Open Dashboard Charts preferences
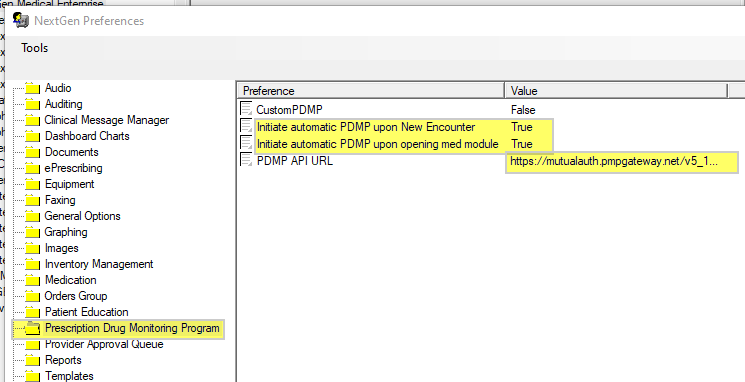The image size is (745, 382). [x=87, y=136]
